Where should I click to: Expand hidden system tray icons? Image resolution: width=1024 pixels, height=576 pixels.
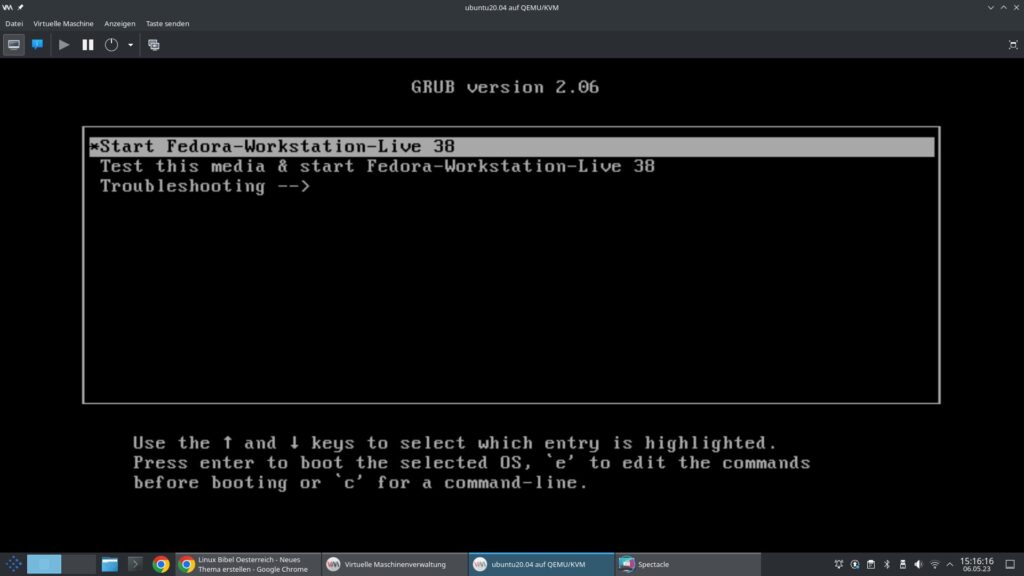950,564
